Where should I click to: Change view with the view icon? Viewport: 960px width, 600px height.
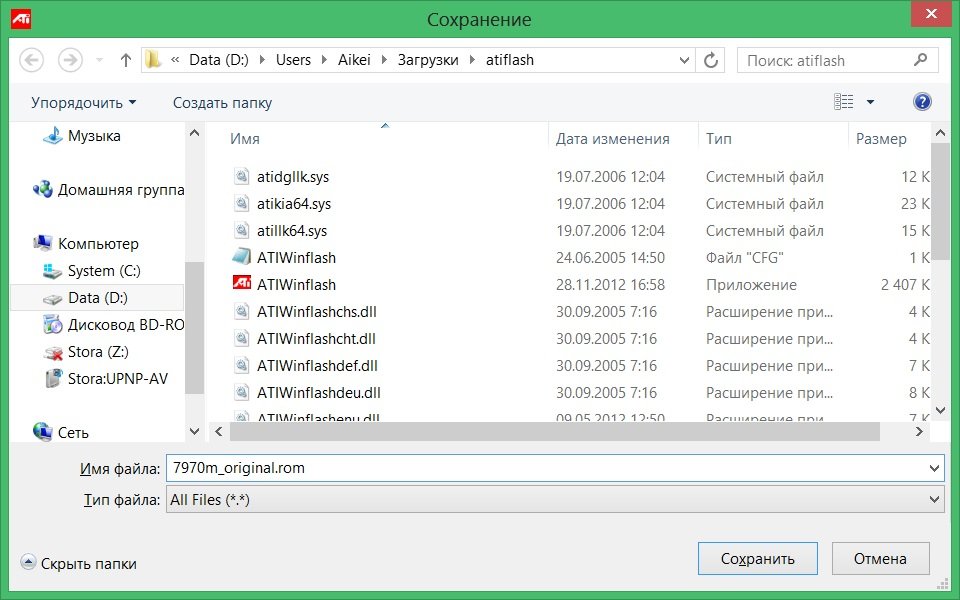point(844,102)
